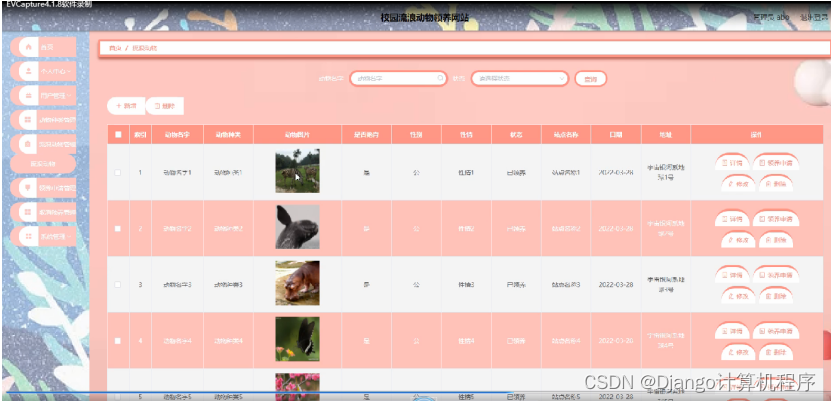Open the whale photo thumbnail in row 2
Viewport: 831px width, 402px height.
pyautogui.click(x=297, y=227)
